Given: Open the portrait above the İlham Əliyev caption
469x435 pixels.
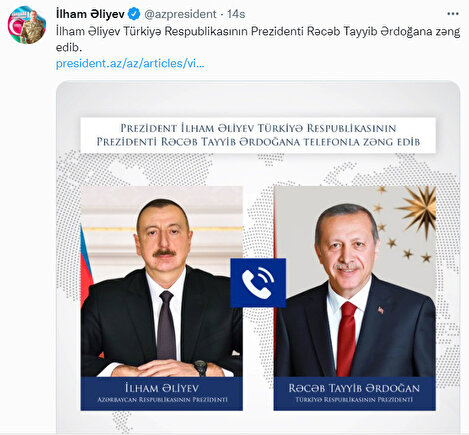Looking at the screenshot, I should pyautogui.click(x=162, y=282).
